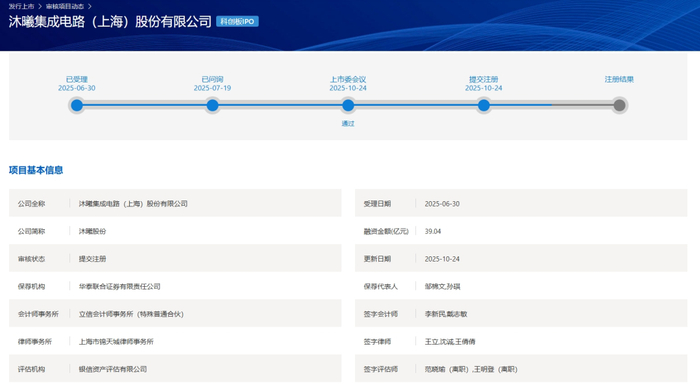Click the 提交注册 timeline node dot
Image resolution: width=700 pixels, height=392 pixels.
pos(483,105)
